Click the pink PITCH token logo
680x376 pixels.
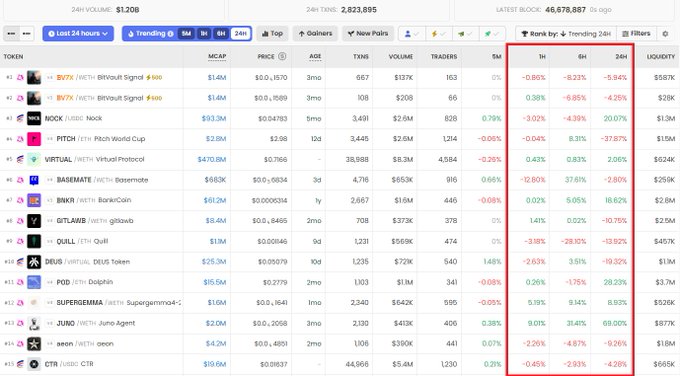[x=34, y=139]
